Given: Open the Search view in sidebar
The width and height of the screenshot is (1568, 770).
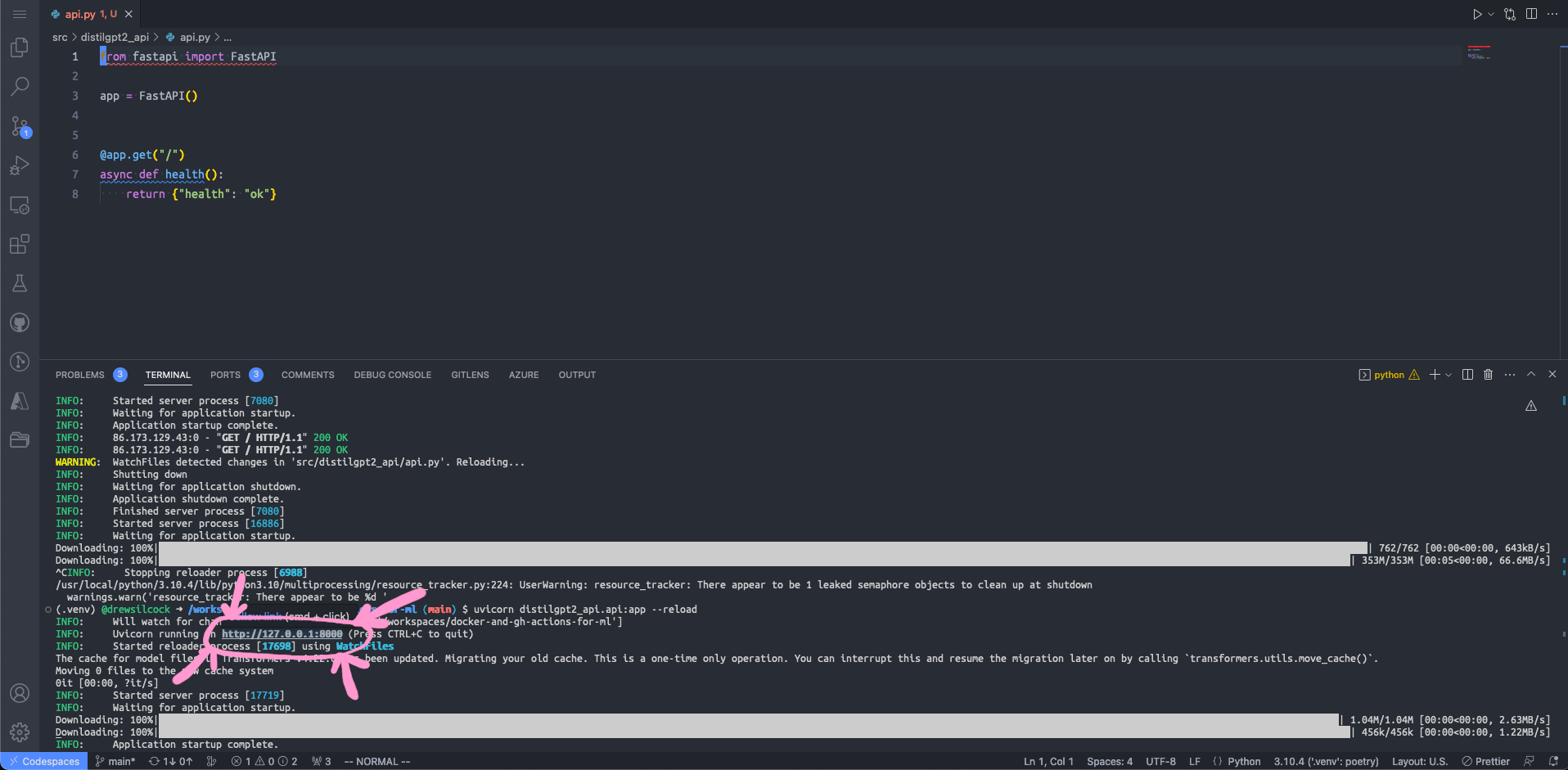Looking at the screenshot, I should pos(20,87).
